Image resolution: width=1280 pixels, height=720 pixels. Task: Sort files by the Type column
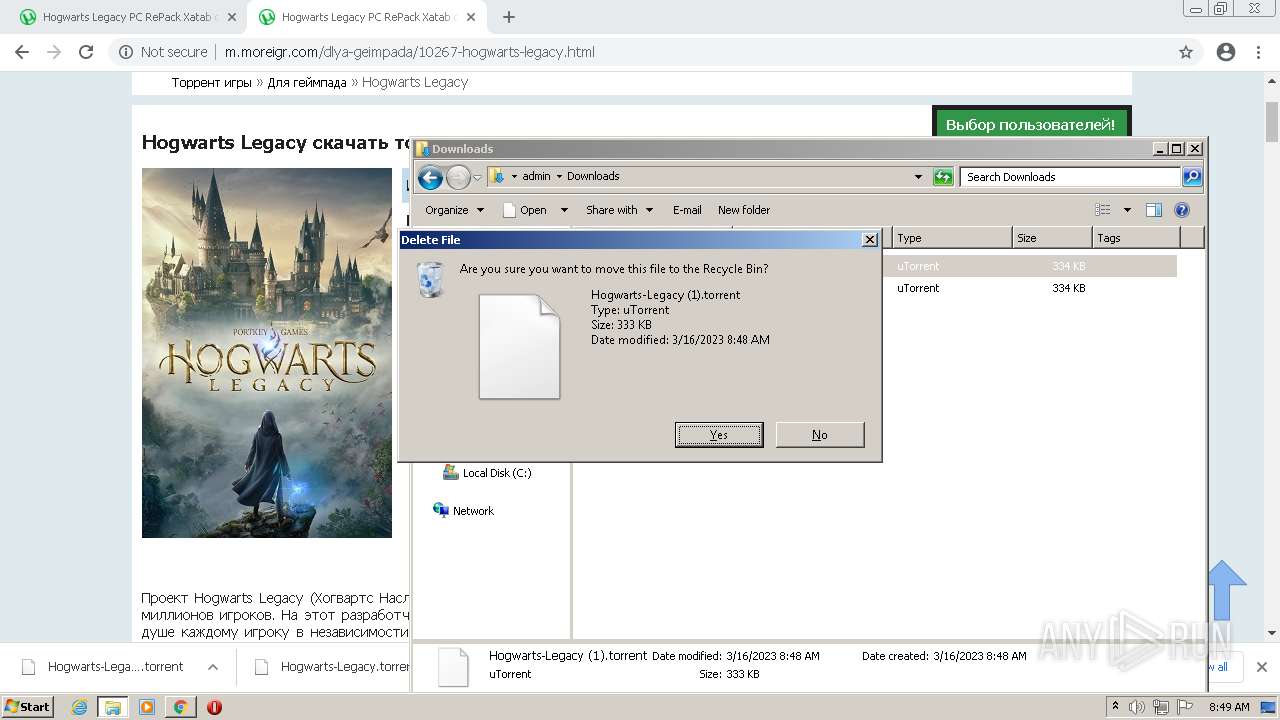tap(951, 238)
